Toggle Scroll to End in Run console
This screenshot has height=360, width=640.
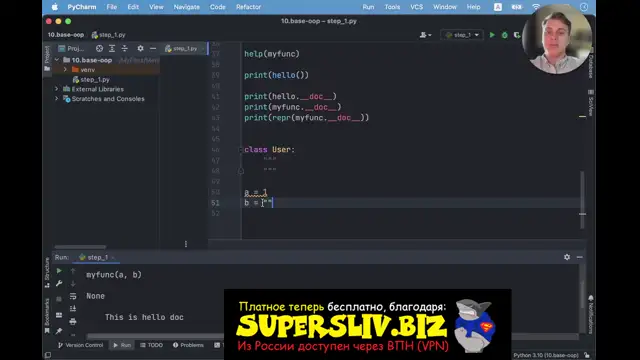[73, 309]
